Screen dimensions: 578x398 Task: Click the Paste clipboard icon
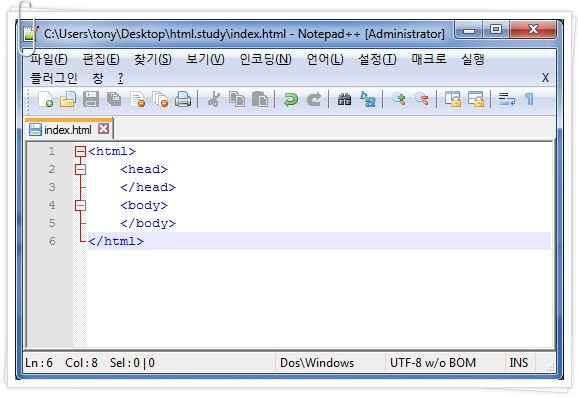[x=260, y=100]
